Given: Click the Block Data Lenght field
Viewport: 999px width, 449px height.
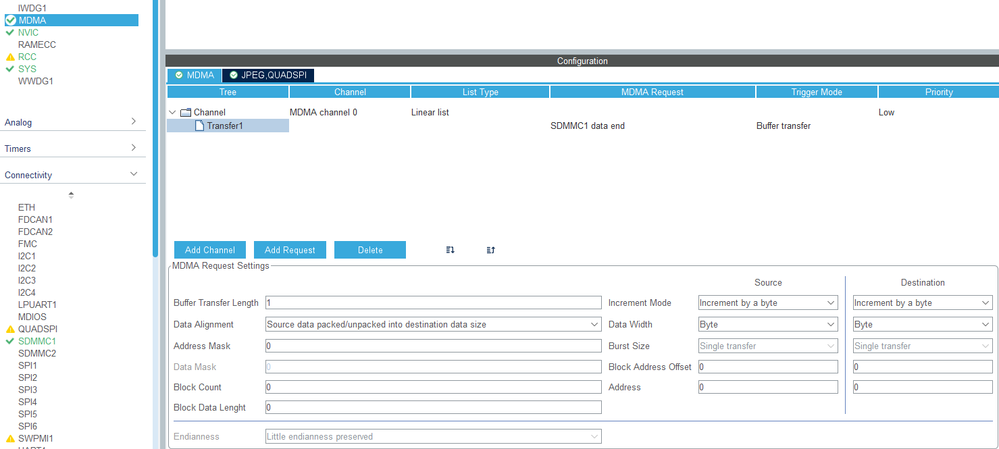Looking at the screenshot, I should click(x=433, y=408).
